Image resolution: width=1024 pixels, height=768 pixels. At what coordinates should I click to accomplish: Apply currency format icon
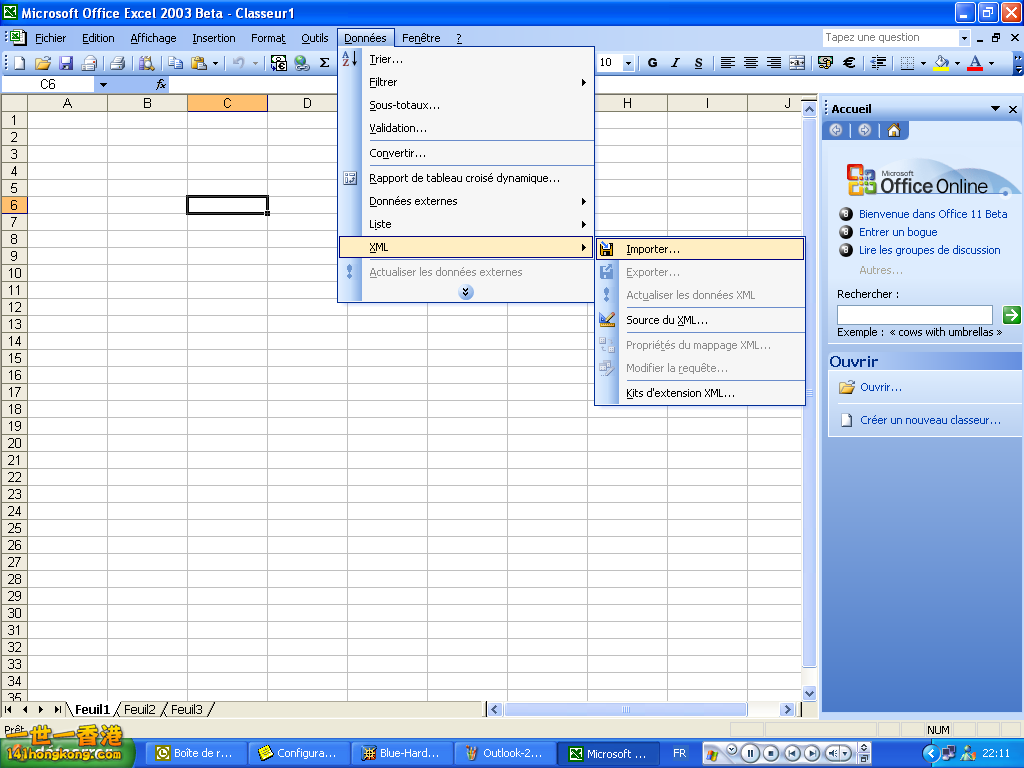(x=825, y=63)
